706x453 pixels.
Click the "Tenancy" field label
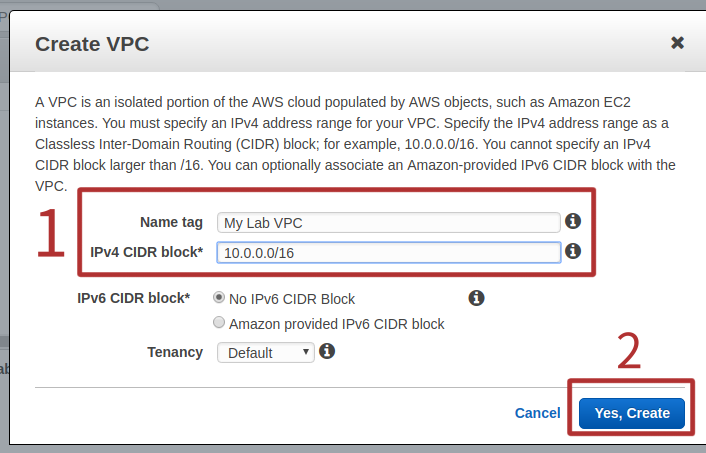click(175, 352)
